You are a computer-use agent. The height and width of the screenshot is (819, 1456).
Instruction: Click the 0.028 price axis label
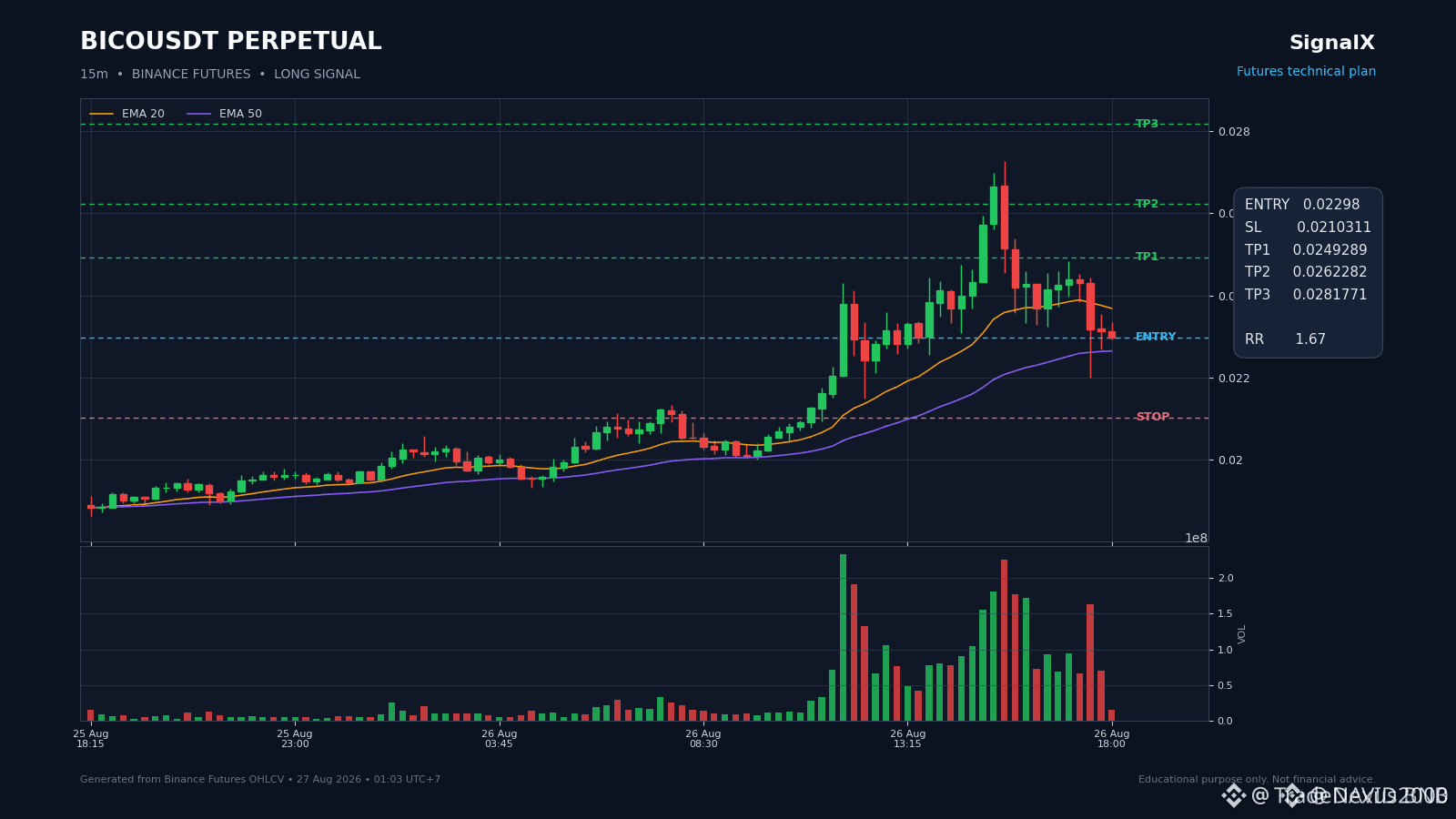[1234, 132]
